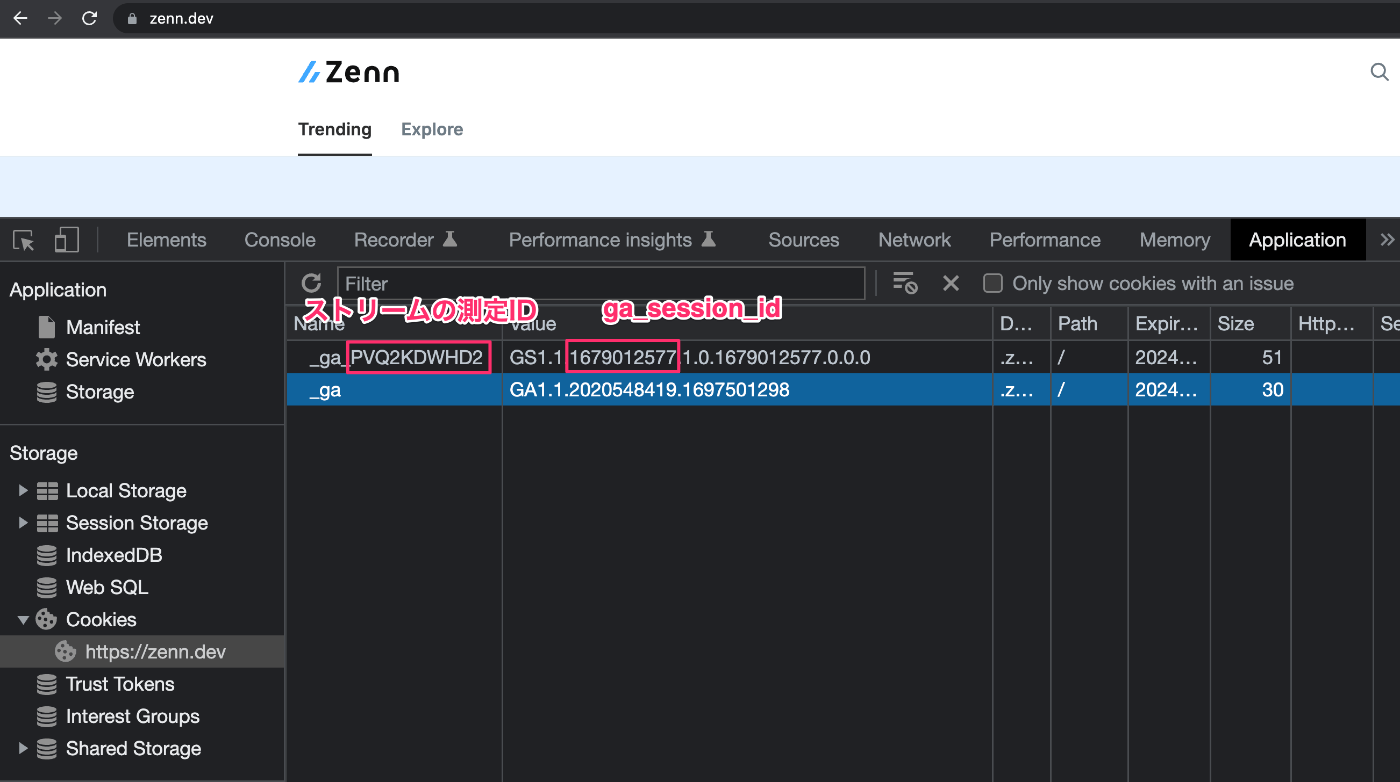The height and width of the screenshot is (782, 1400).
Task: Switch to Performance insights tab
Action: tap(612, 240)
